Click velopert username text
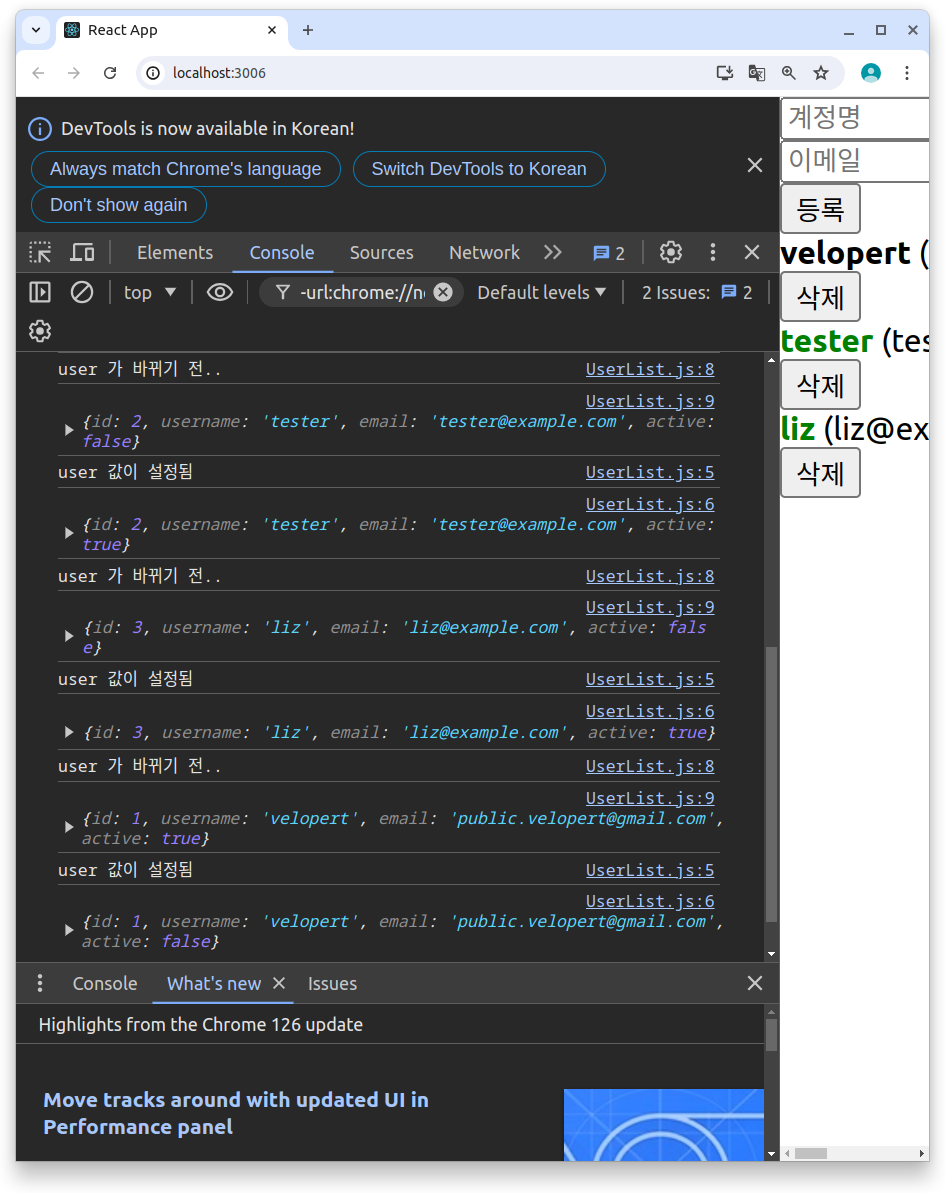 click(845, 253)
